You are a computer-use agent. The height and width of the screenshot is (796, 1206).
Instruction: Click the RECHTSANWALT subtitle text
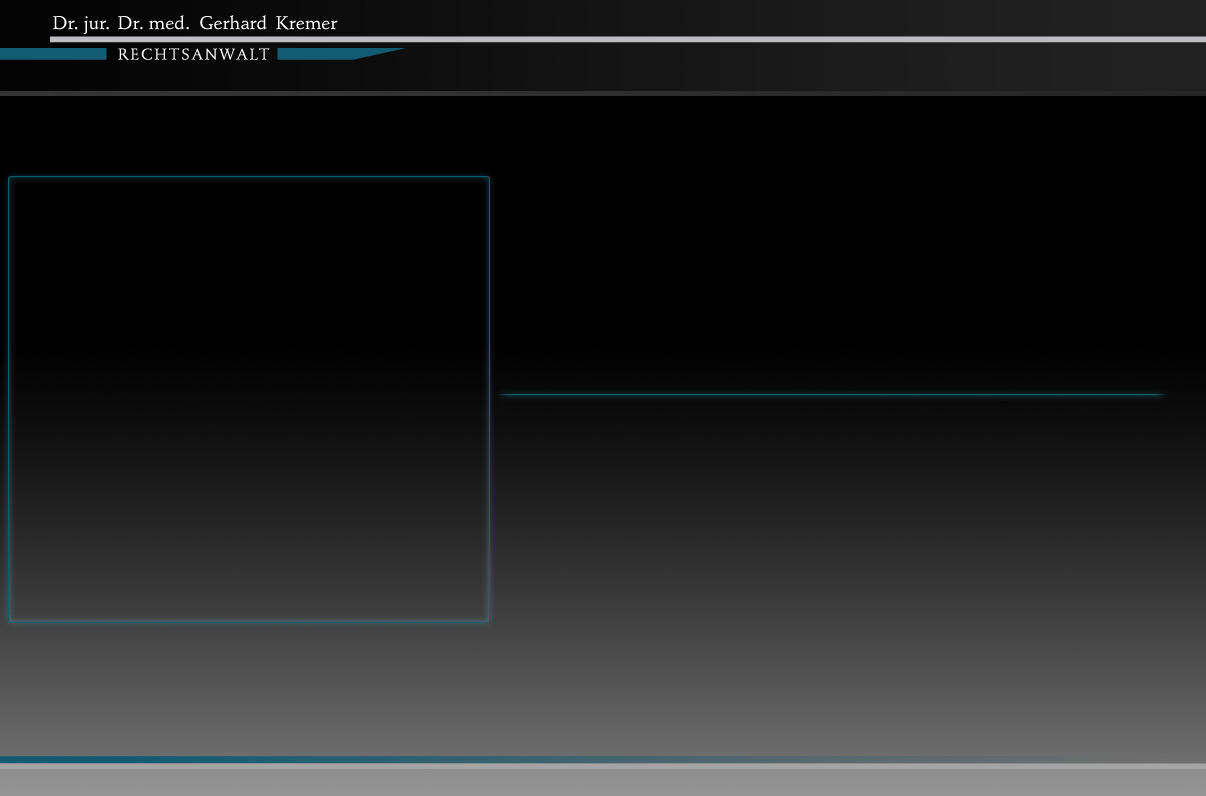194,55
